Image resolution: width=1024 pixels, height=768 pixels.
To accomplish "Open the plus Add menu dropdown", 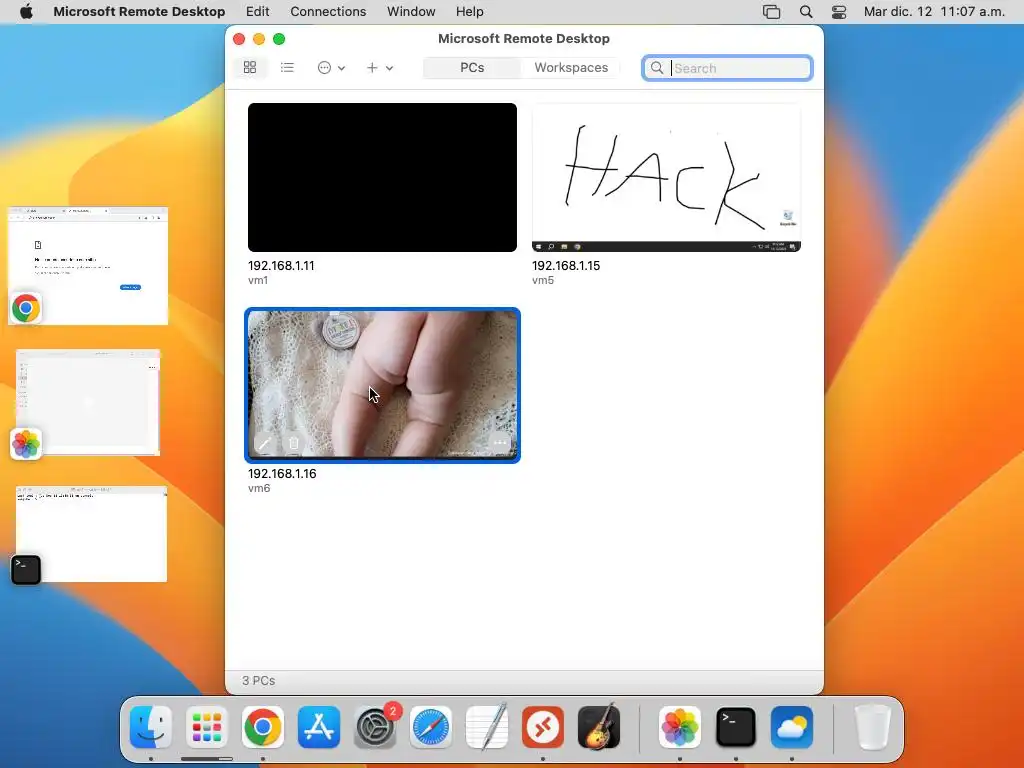I will [x=379, y=67].
